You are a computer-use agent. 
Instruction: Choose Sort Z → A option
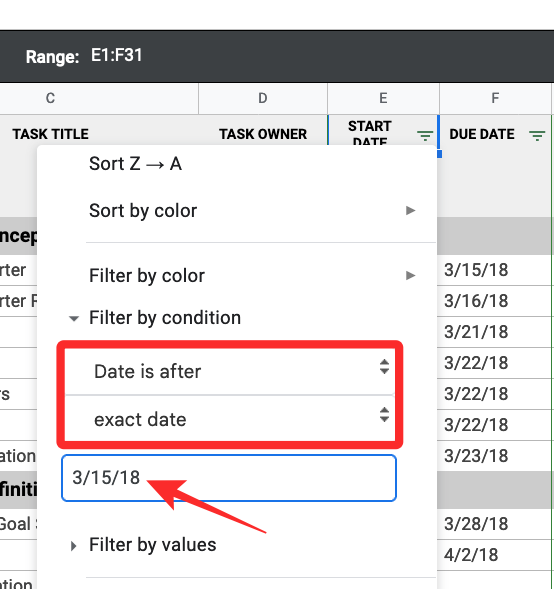point(135,164)
